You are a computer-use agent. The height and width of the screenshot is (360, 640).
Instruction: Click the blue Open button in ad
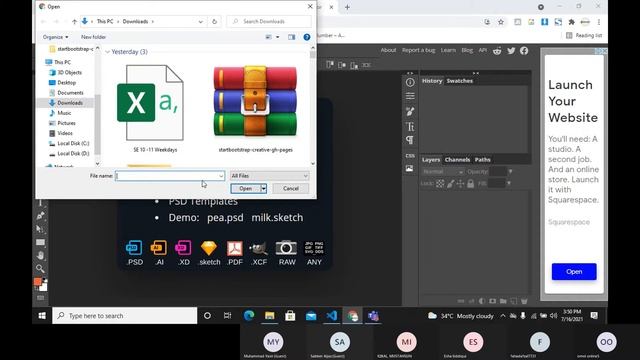pos(574,271)
